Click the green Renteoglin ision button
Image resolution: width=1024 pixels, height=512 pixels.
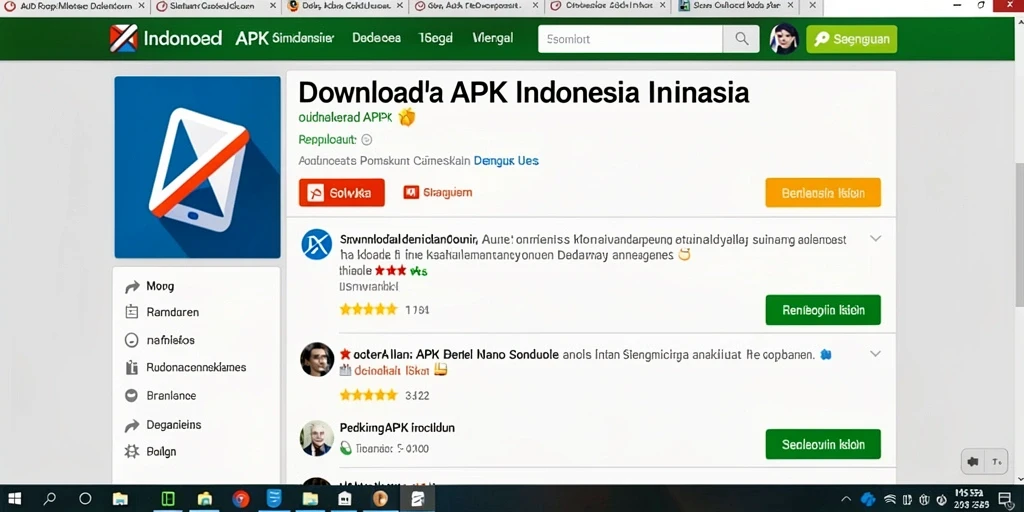(823, 310)
